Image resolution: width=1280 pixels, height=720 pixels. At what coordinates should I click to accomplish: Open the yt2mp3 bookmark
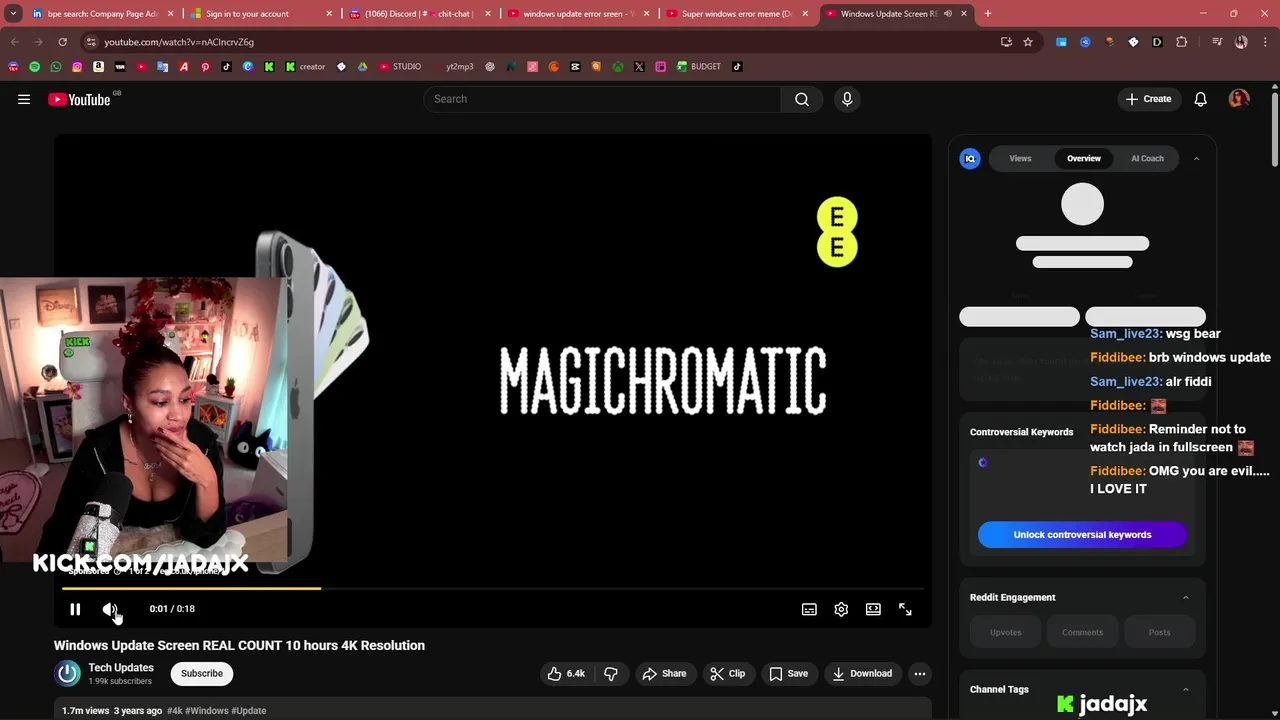[x=453, y=67]
